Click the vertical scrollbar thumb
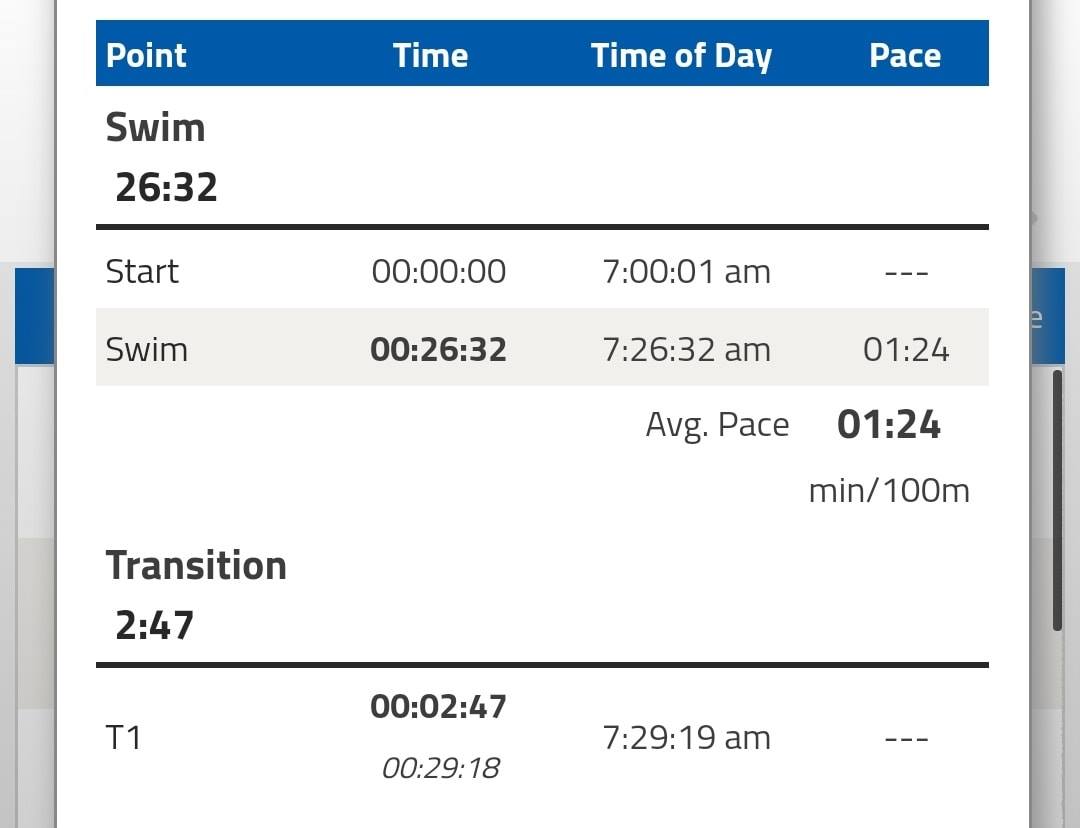 (1057, 500)
